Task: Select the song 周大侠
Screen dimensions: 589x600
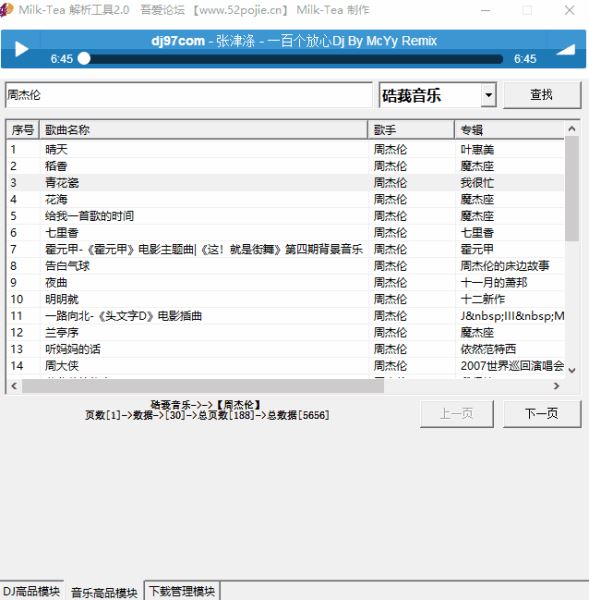Action: [62, 366]
